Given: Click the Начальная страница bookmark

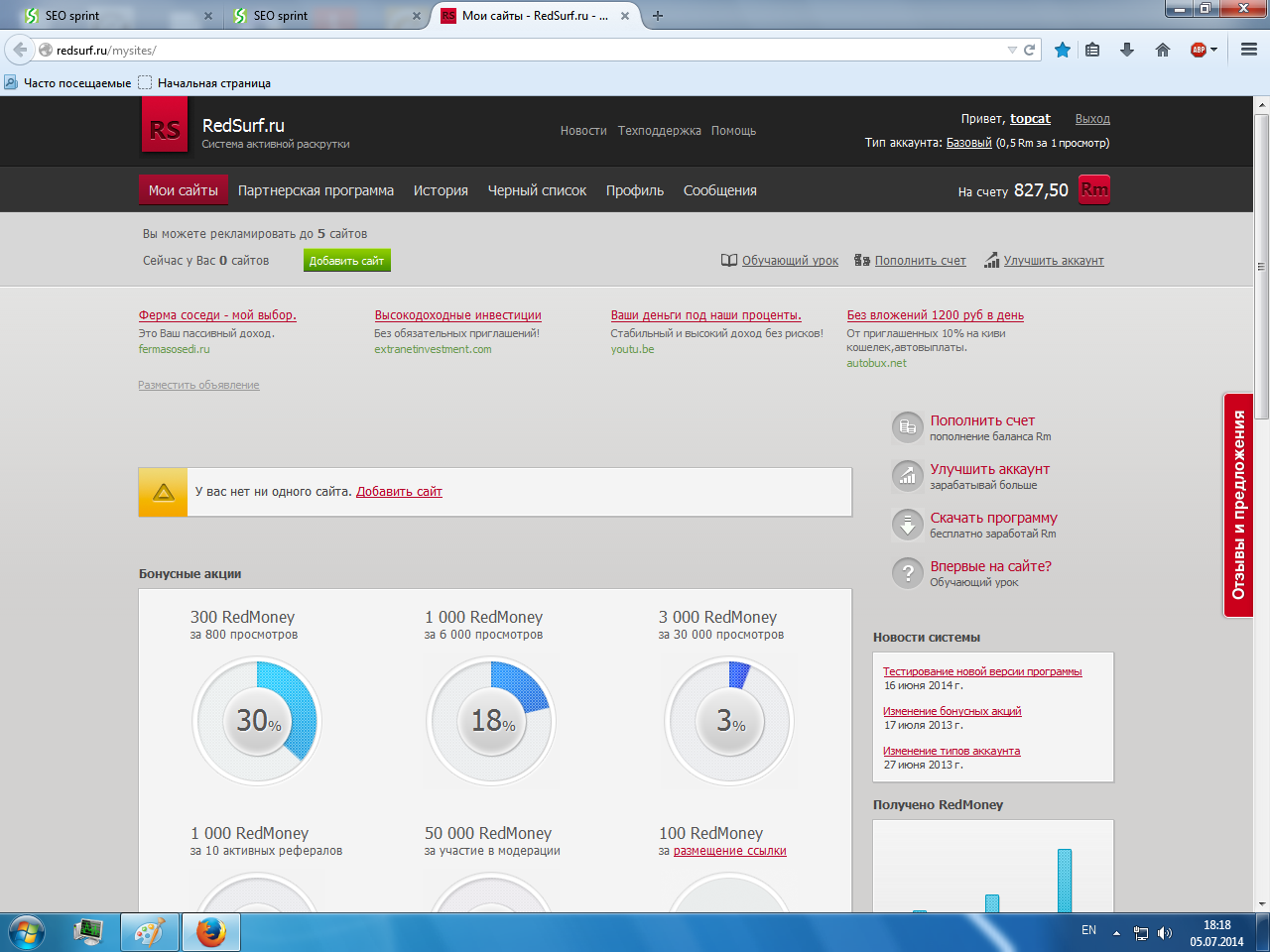Looking at the screenshot, I should (x=204, y=83).
